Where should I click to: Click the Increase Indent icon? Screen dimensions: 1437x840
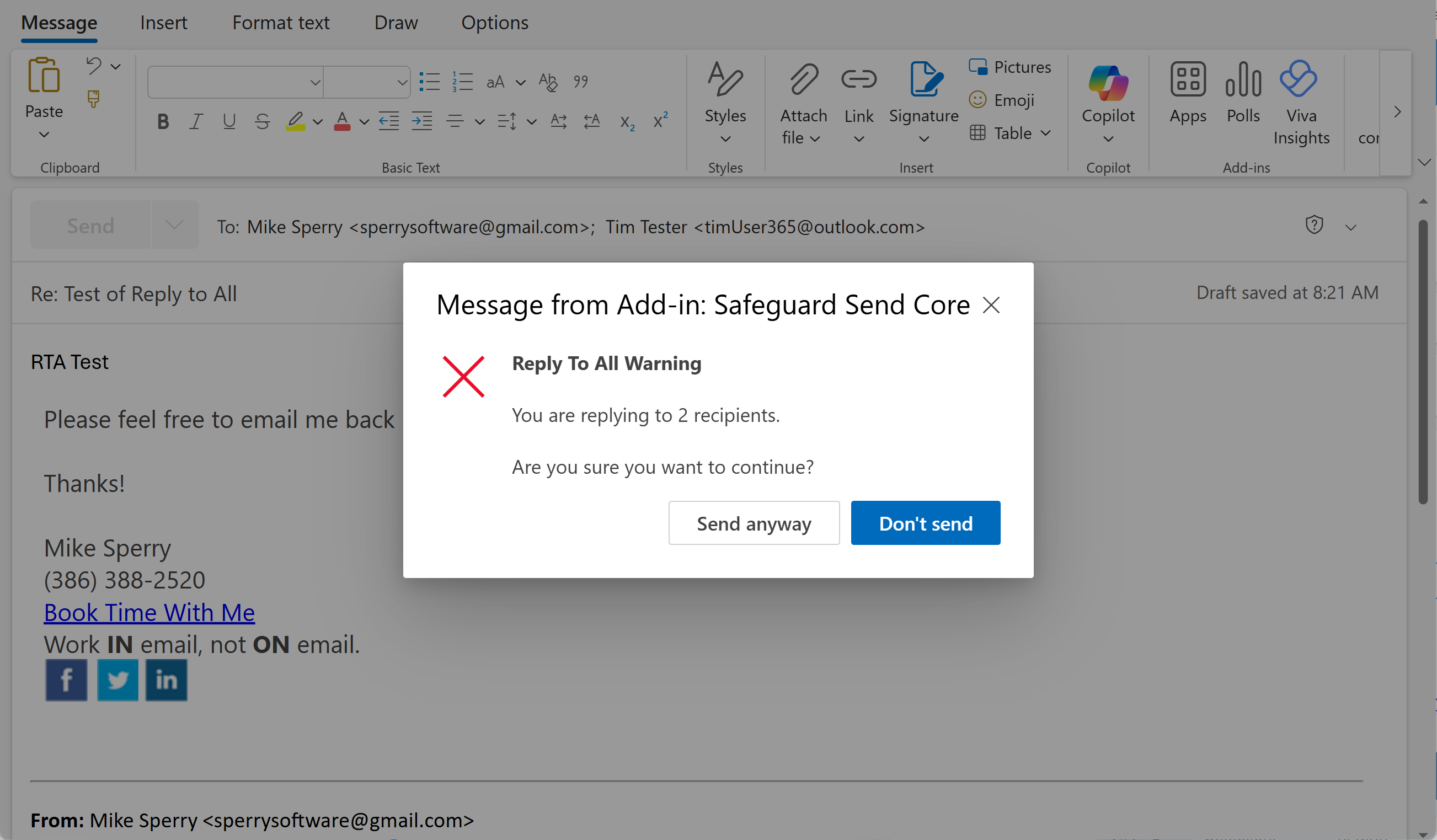(422, 121)
